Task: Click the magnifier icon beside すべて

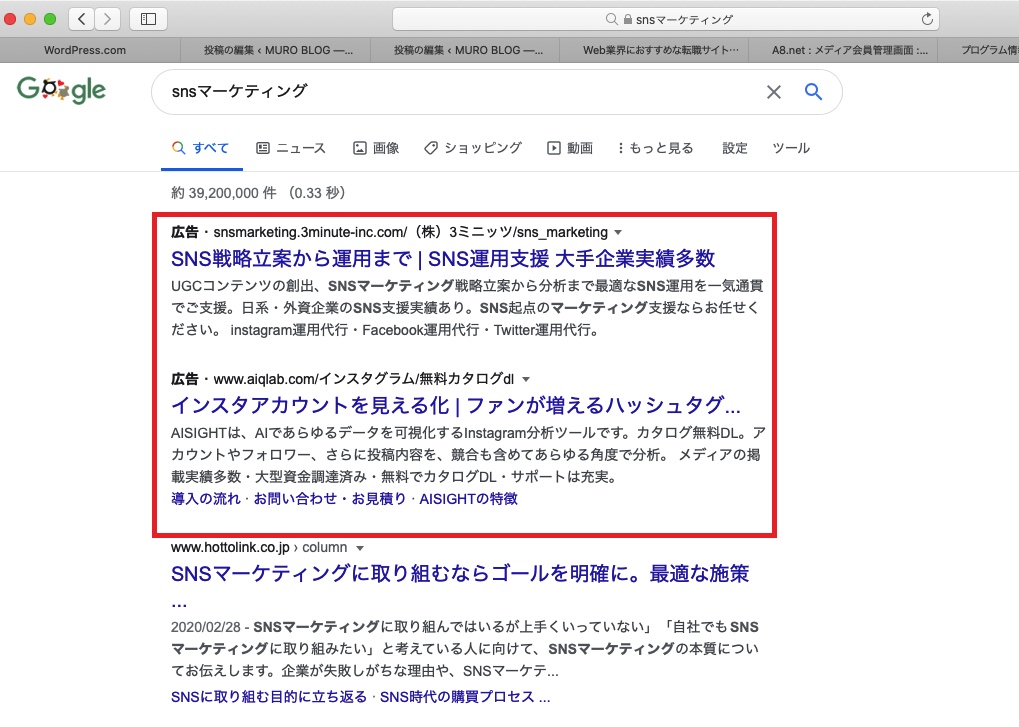Action: click(x=178, y=148)
